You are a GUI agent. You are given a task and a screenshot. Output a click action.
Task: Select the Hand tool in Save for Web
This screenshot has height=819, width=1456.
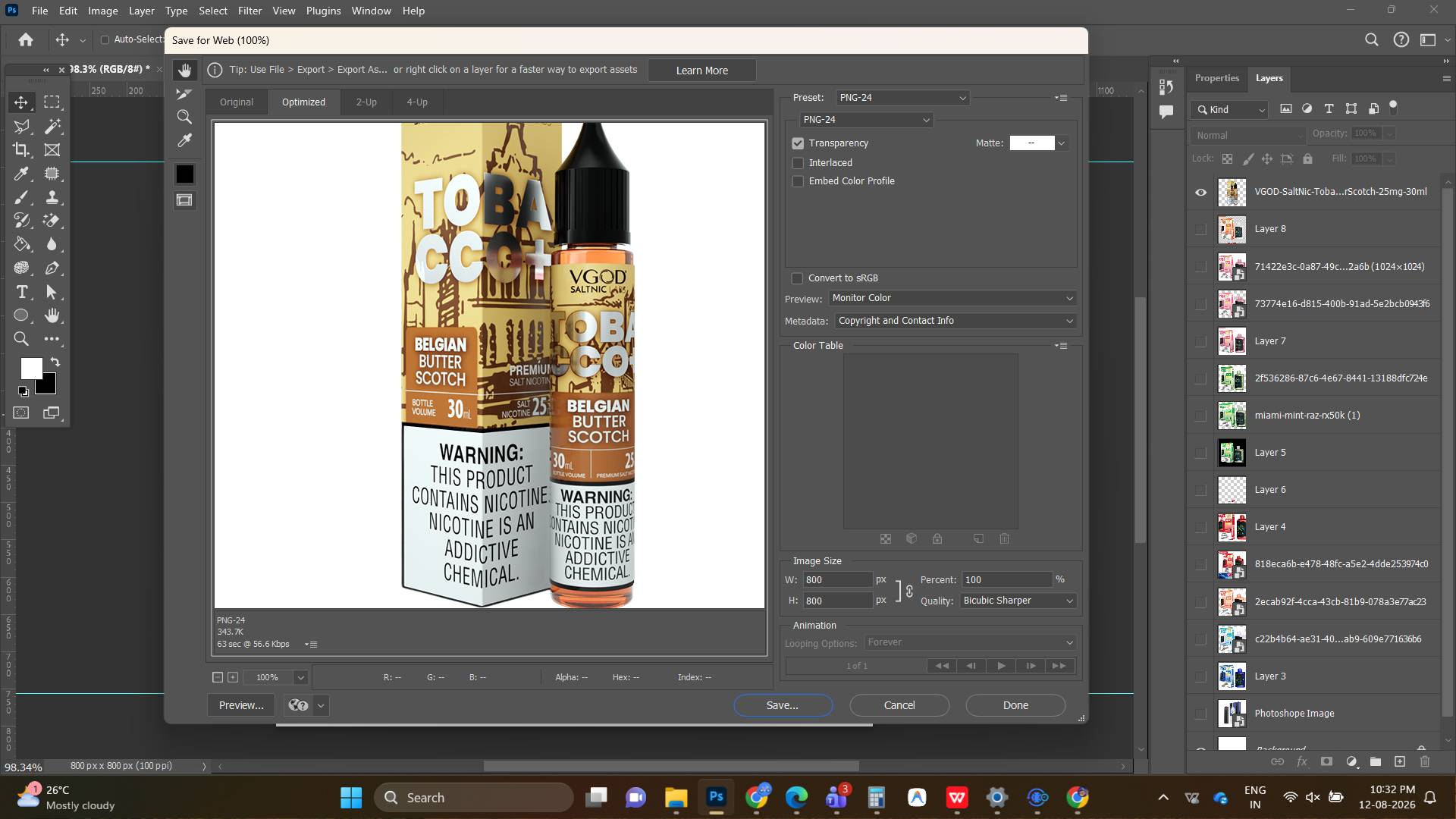click(184, 71)
